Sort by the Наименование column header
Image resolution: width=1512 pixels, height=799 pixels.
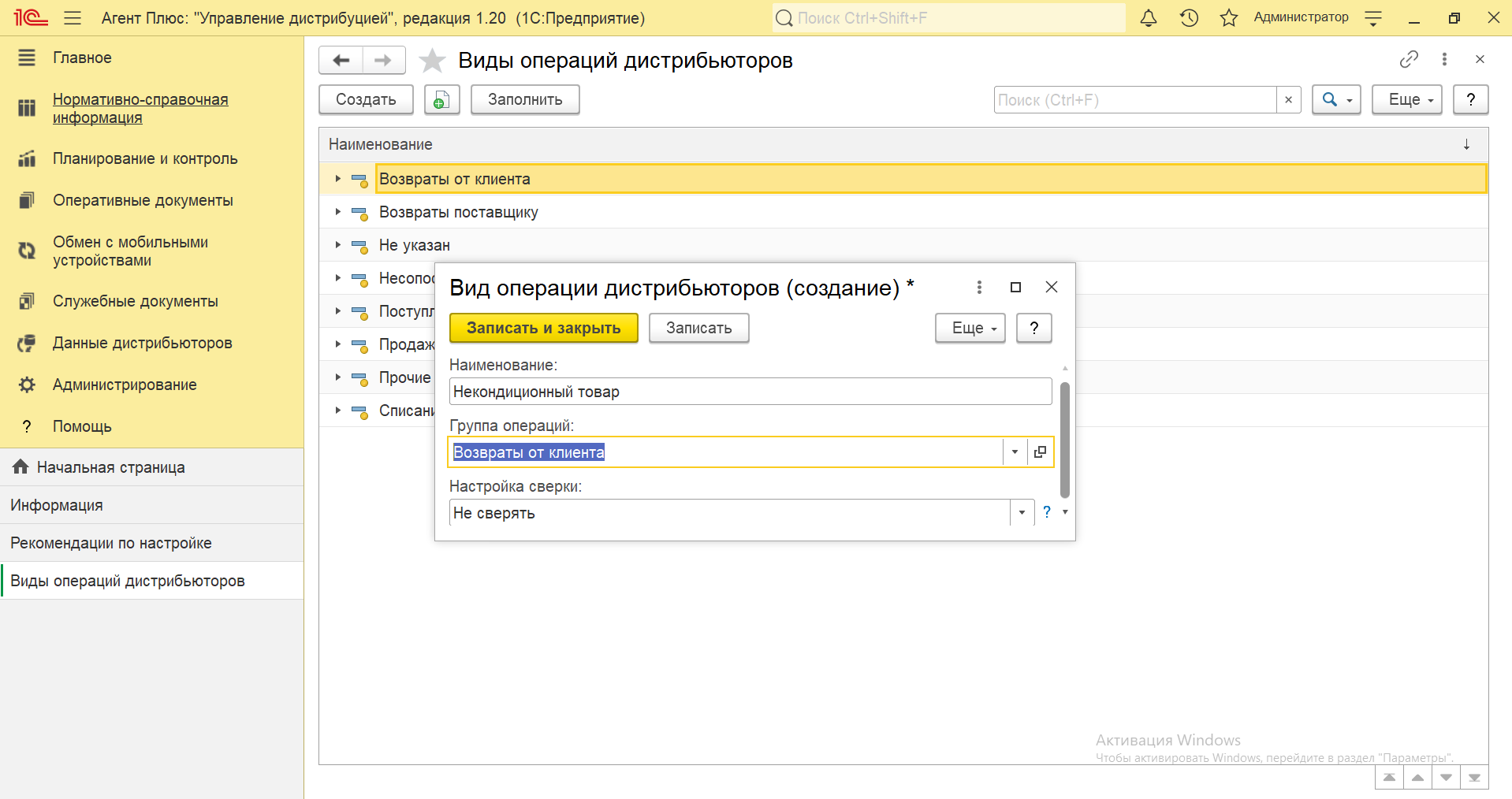pos(903,144)
